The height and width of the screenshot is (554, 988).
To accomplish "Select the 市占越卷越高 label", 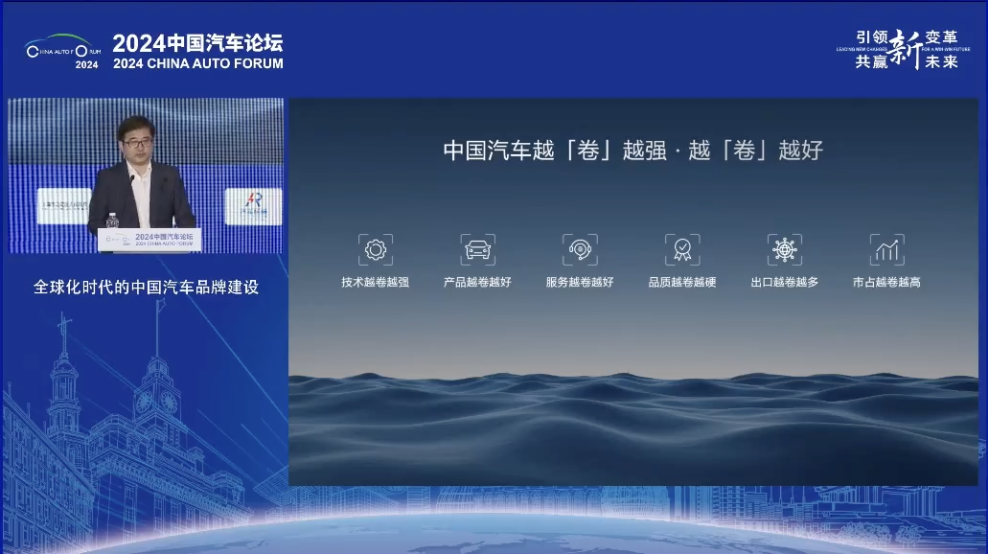I will click(x=886, y=283).
